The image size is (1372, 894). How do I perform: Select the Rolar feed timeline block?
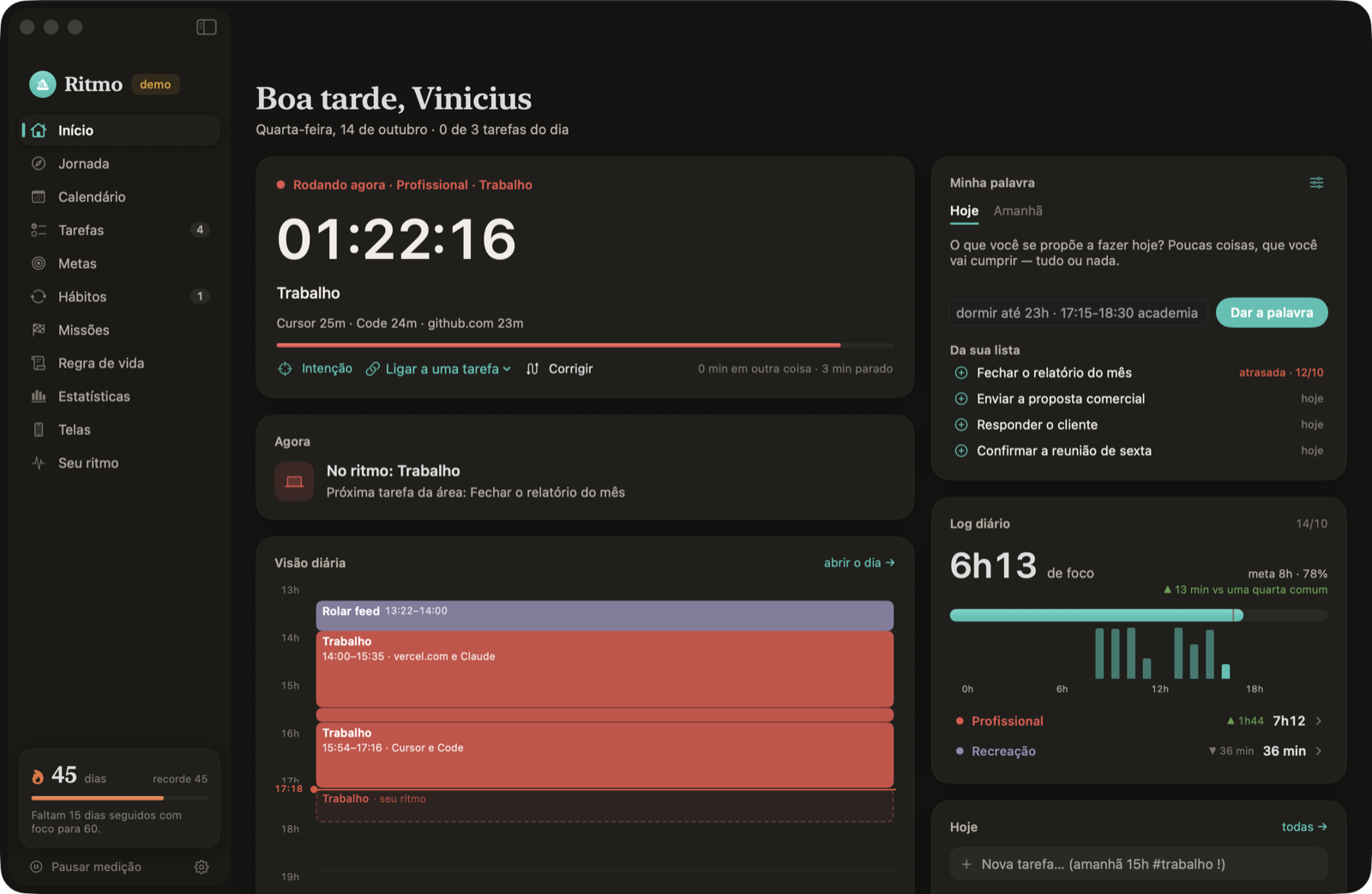click(605, 615)
